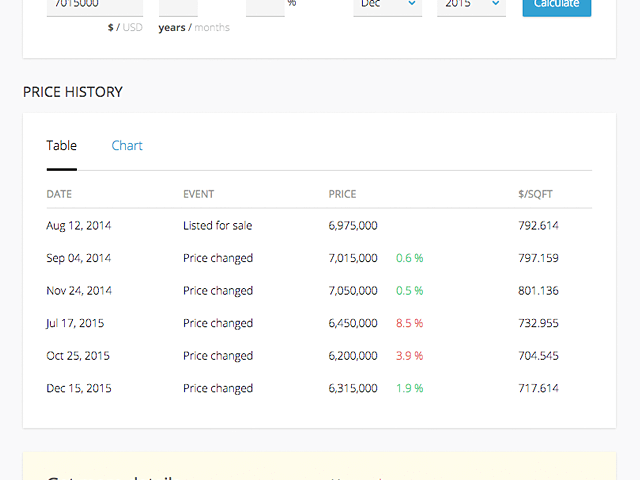The width and height of the screenshot is (640, 480).
Task: Click the Calculate button
Action: coord(557,7)
